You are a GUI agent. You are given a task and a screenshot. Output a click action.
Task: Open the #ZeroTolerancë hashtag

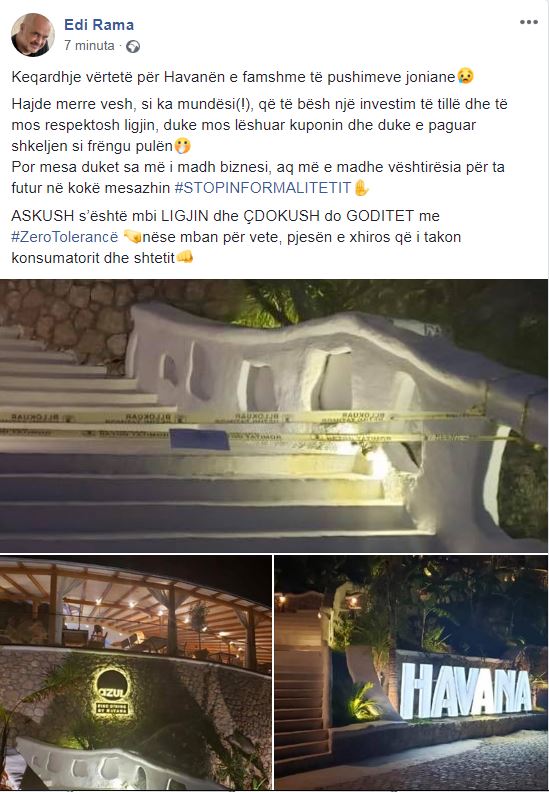click(65, 237)
